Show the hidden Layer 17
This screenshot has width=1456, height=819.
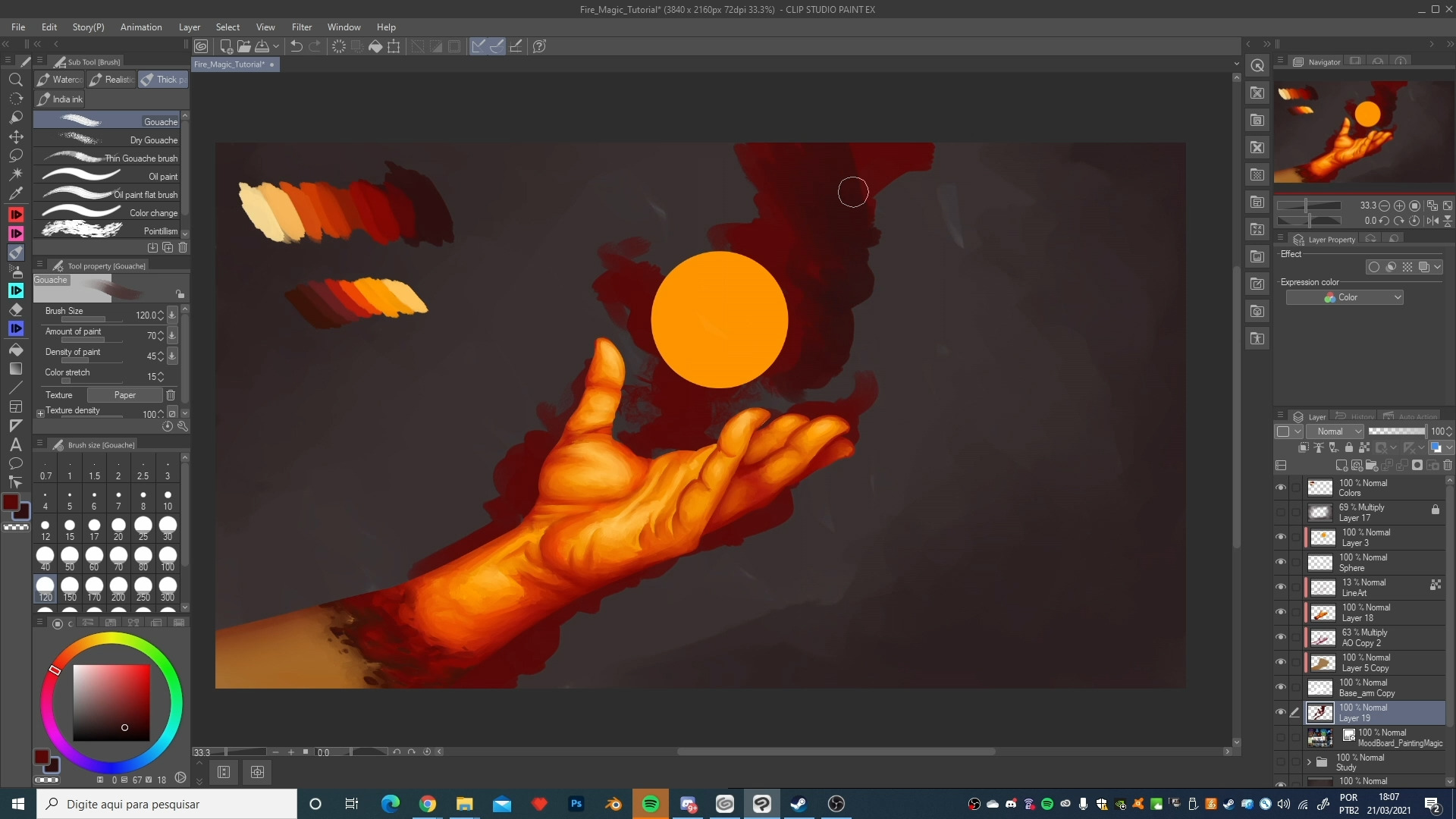pyautogui.click(x=1281, y=512)
